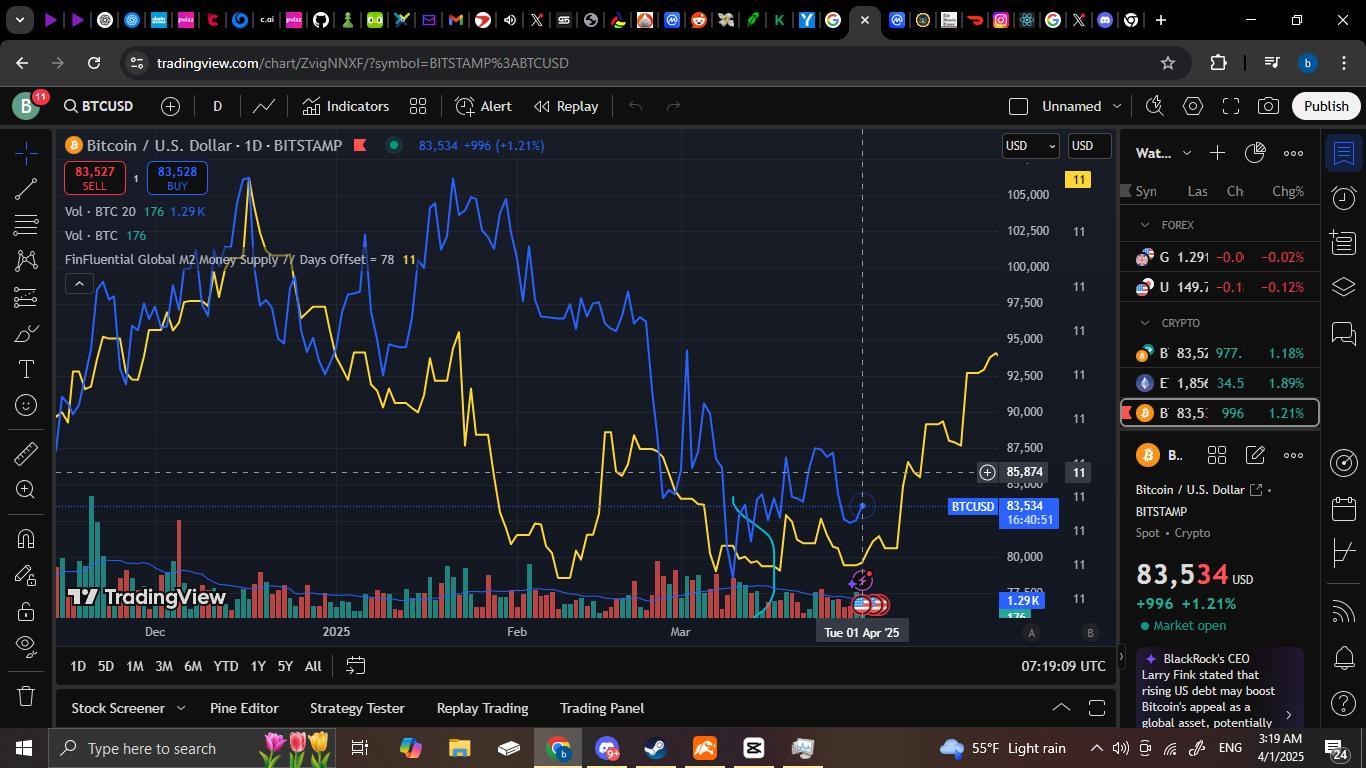Open the measure ruler tool
1366x768 pixels.
coord(27,452)
